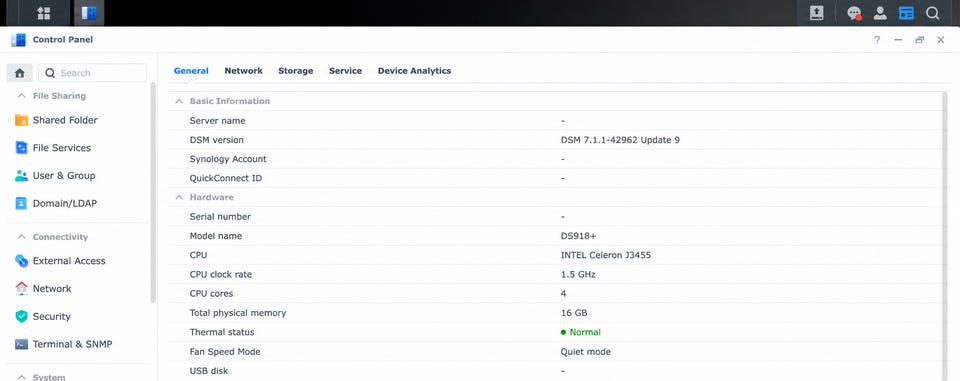
Task: Collapse the System section in the sidebar
Action: (21, 377)
